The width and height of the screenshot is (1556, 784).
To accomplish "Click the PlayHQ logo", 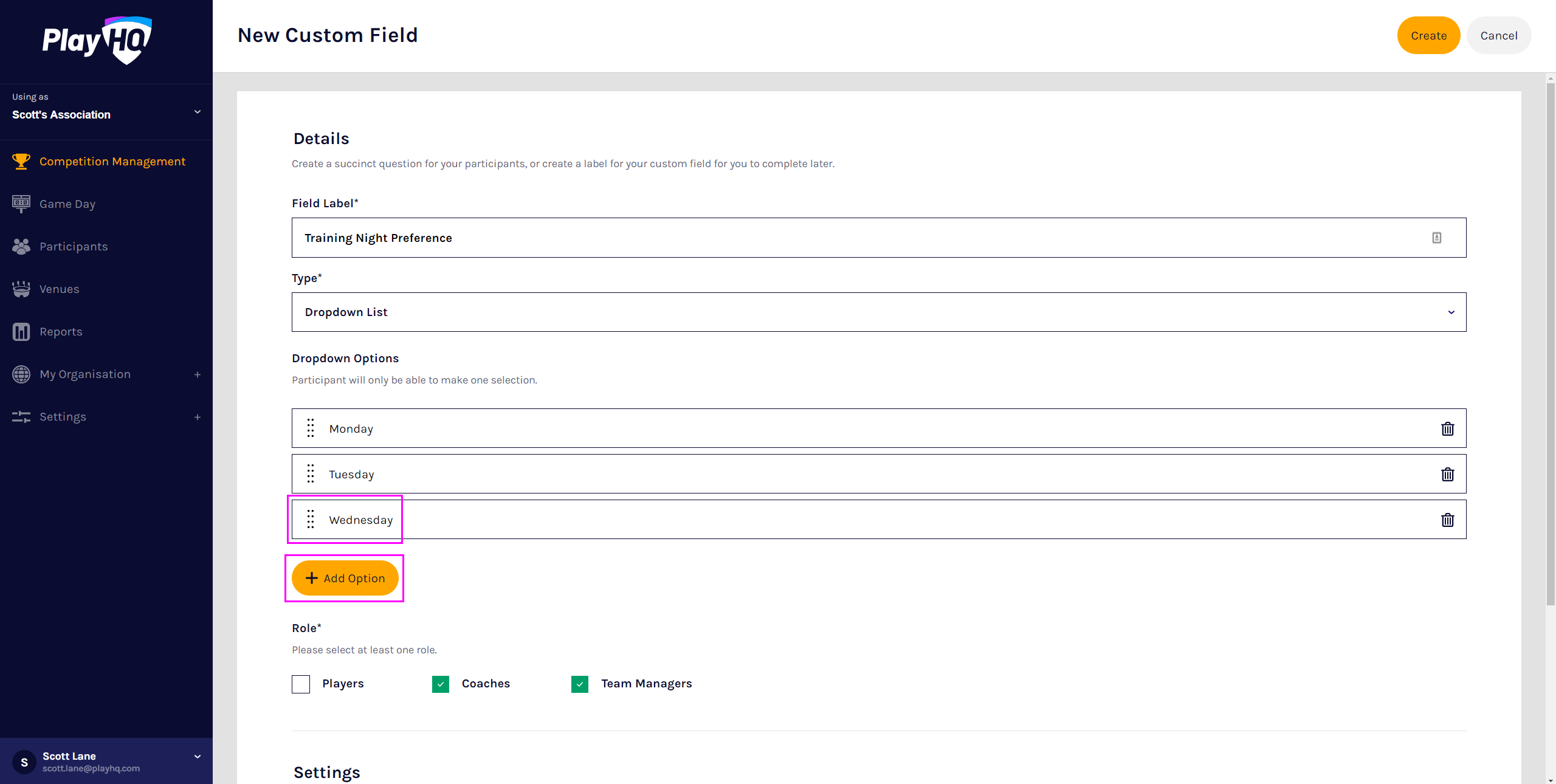I will pyautogui.click(x=97, y=40).
